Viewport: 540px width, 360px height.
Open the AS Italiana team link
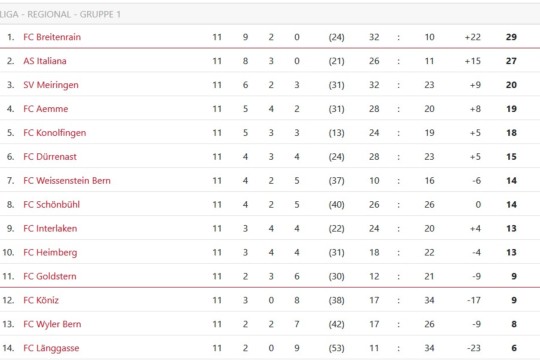coord(45,61)
